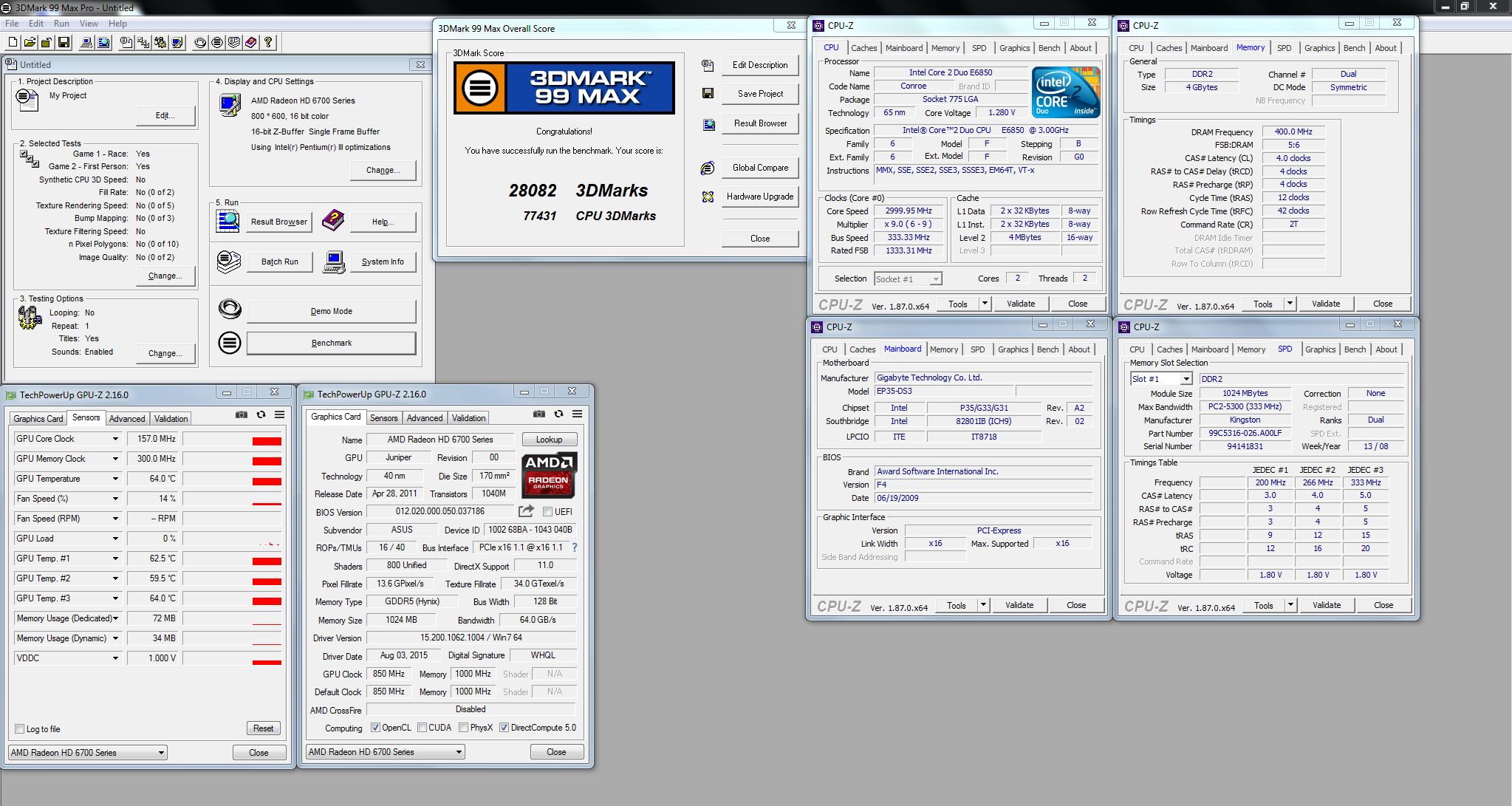The height and width of the screenshot is (806, 1512).
Task: Click the AMD Radeon Graphics logo
Action: pyautogui.click(x=549, y=475)
